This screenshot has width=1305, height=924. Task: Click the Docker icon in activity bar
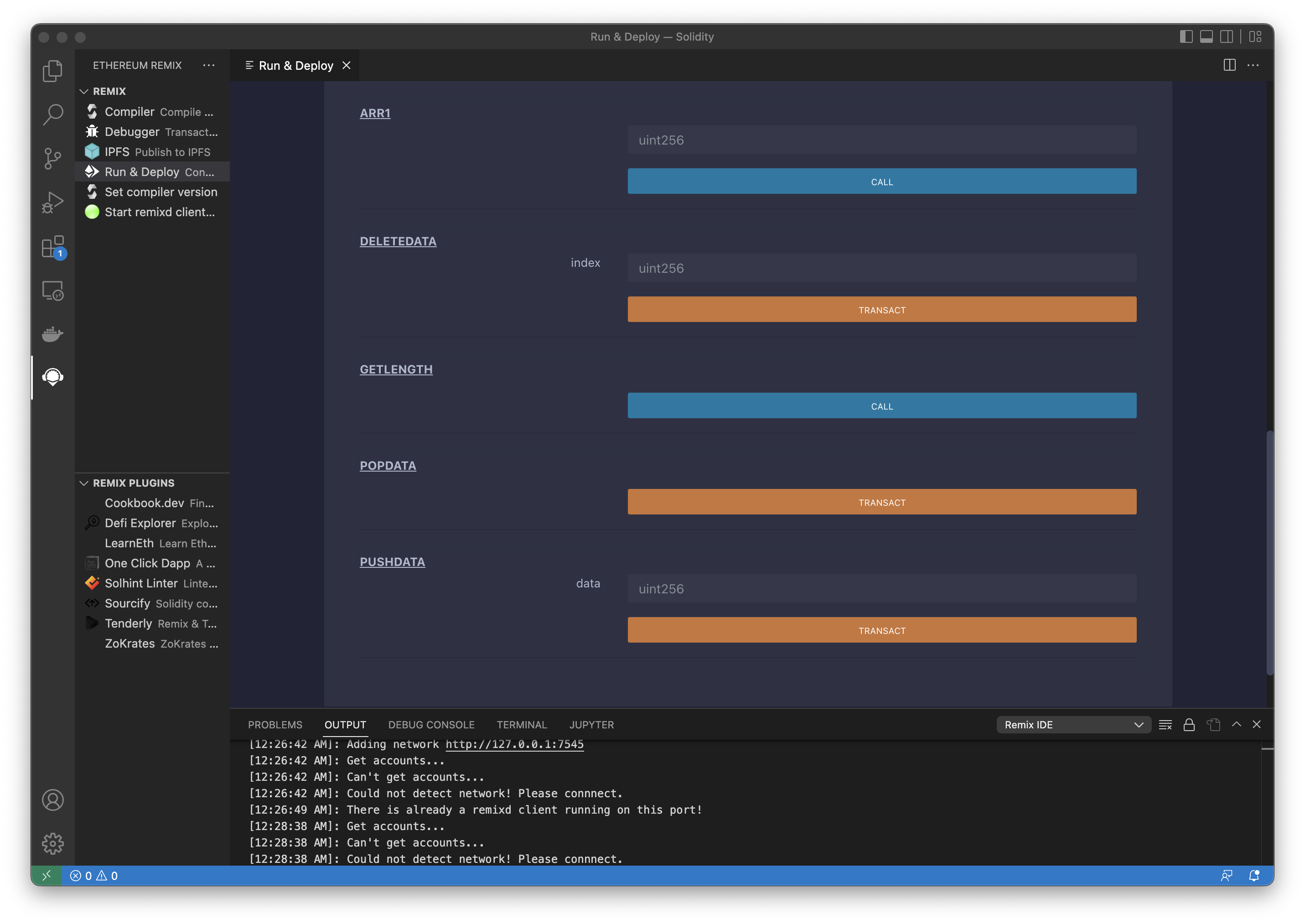point(52,334)
